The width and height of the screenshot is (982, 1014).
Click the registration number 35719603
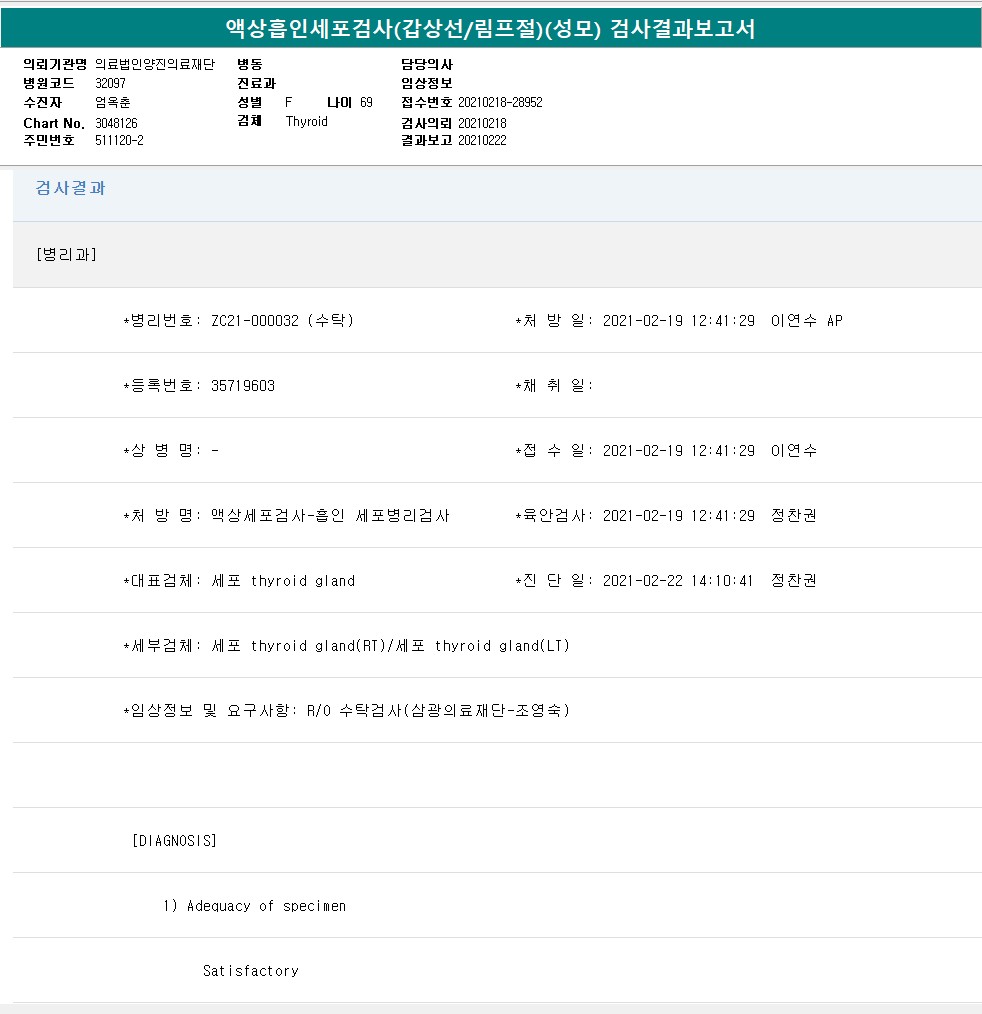click(243, 386)
